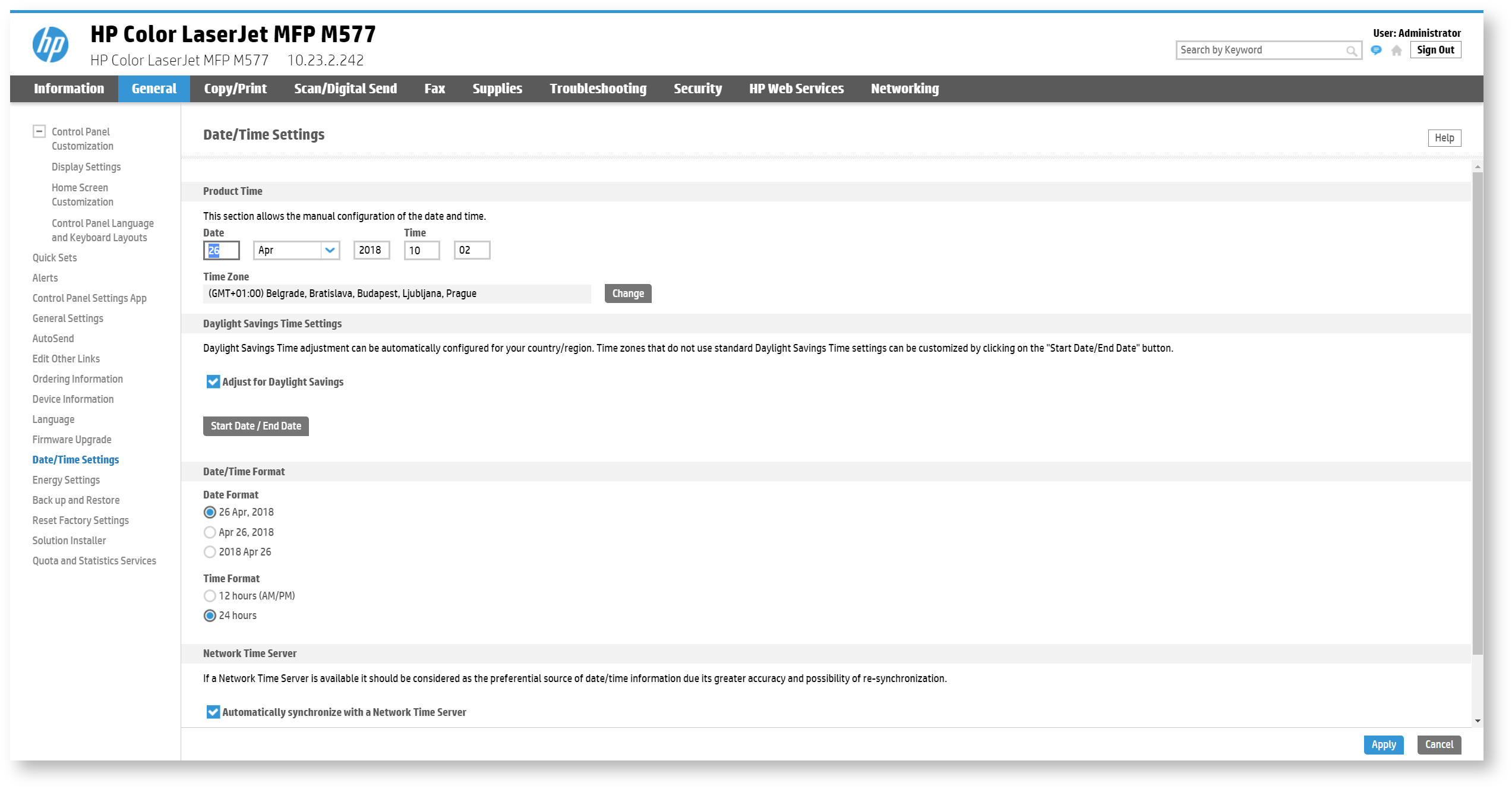The height and width of the screenshot is (789, 1512).
Task: Open the month dropdown showing Apr
Action: 296,250
